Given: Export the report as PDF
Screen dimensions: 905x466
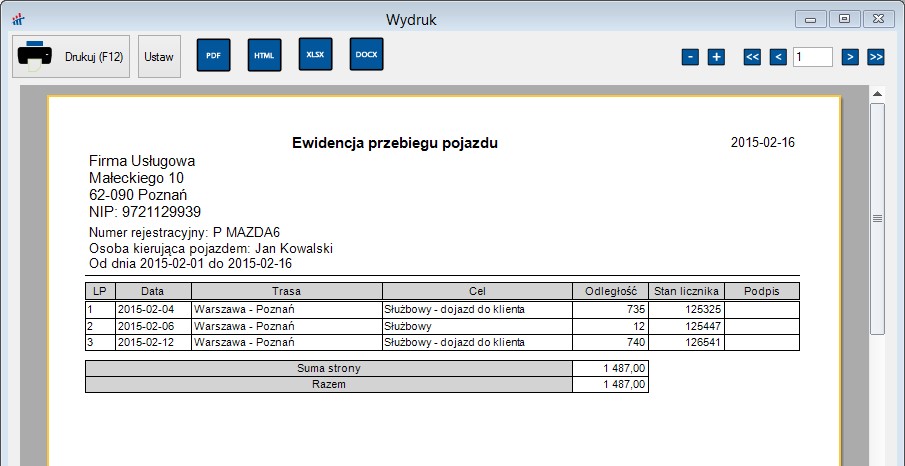Looking at the screenshot, I should [213, 56].
